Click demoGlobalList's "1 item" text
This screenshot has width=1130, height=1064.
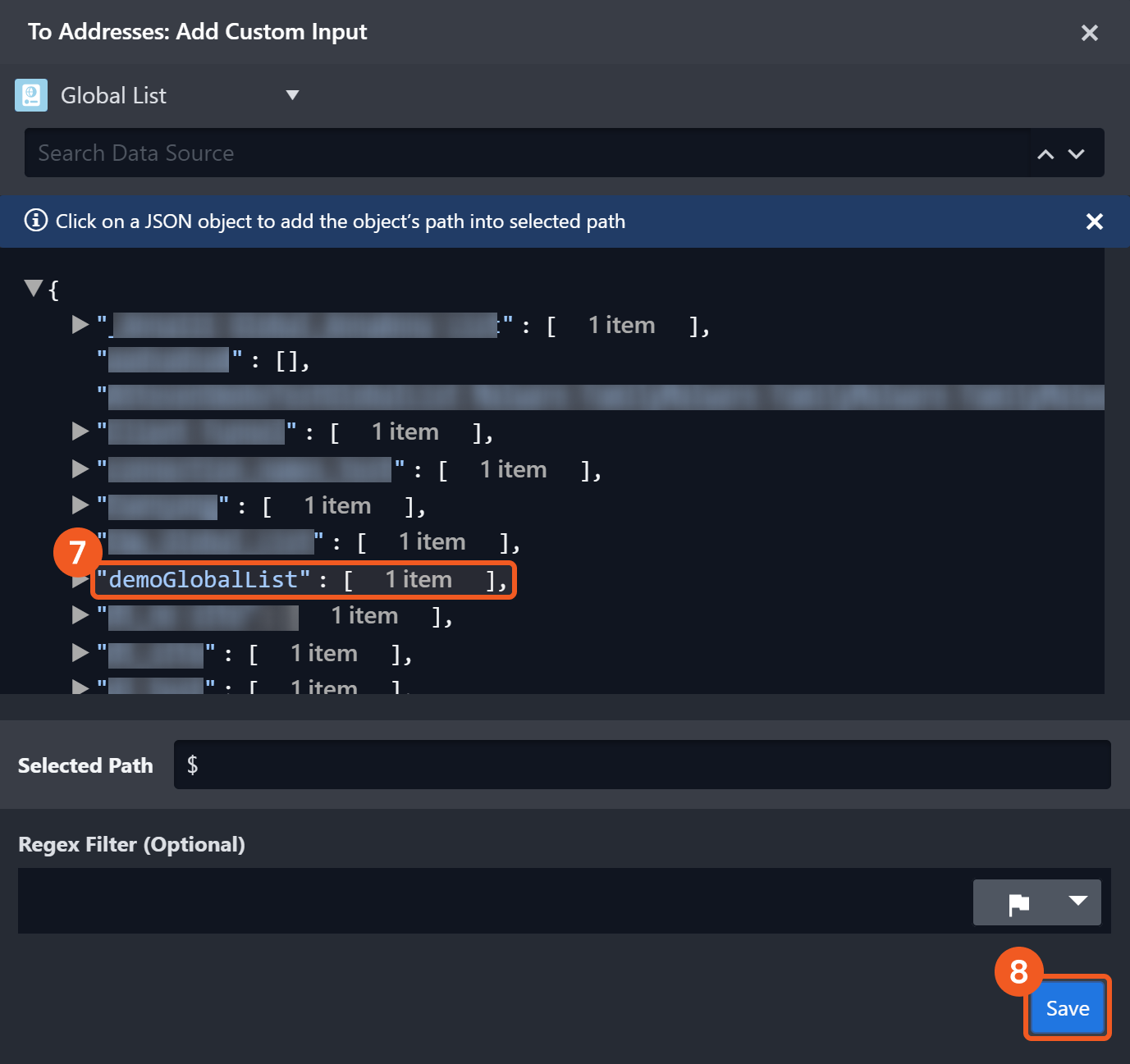coord(419,580)
